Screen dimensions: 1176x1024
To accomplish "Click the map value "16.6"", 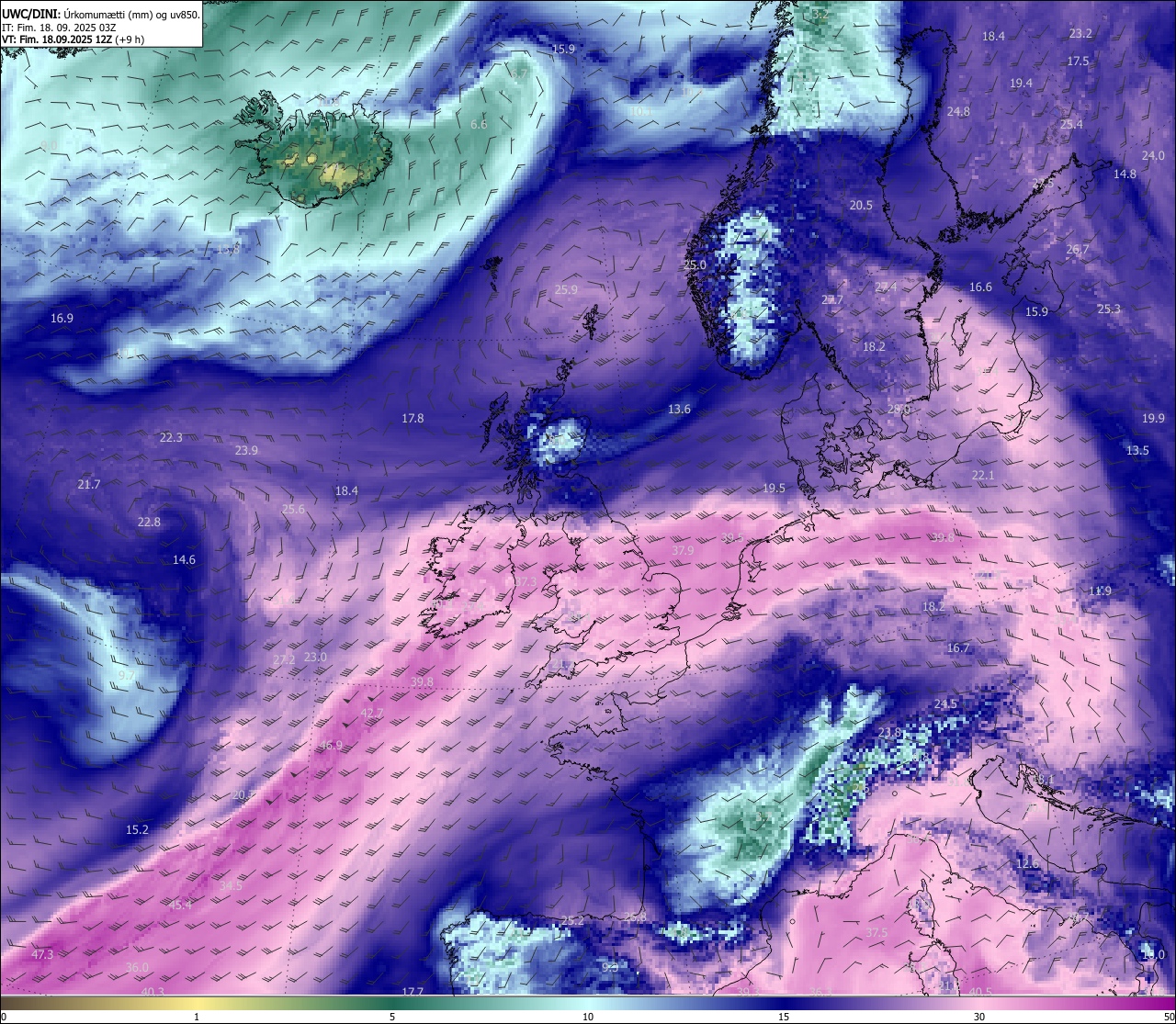I will click(x=980, y=287).
